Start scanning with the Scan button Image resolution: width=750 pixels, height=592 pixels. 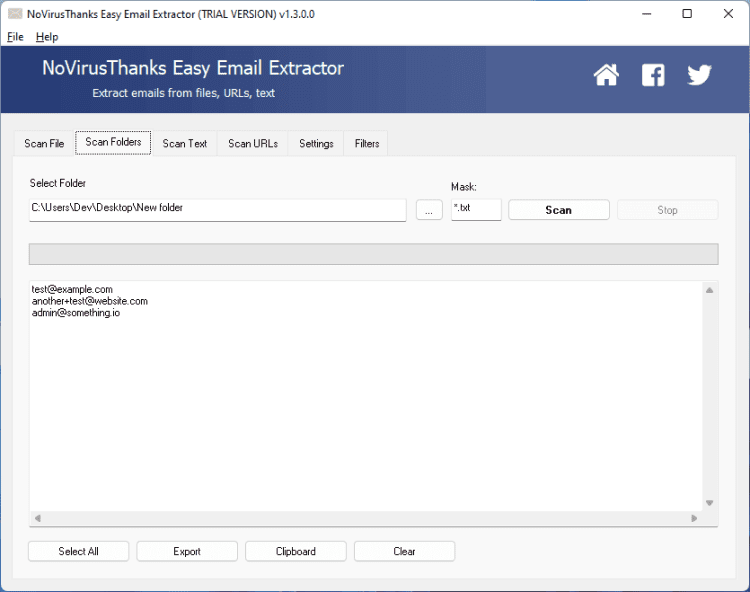pyautogui.click(x=559, y=210)
